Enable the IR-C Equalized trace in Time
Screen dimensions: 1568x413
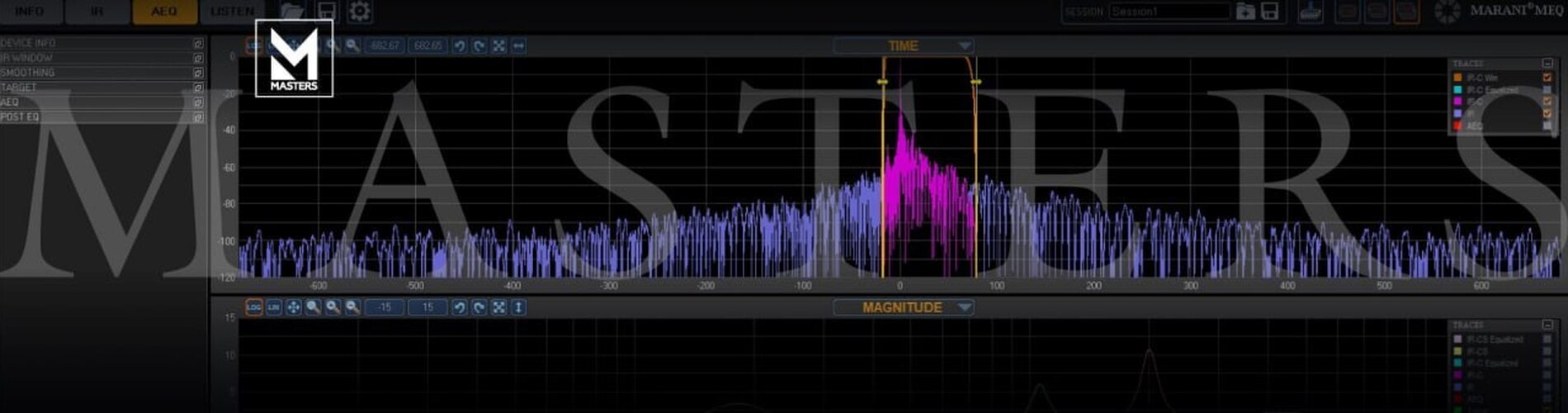(x=1547, y=90)
